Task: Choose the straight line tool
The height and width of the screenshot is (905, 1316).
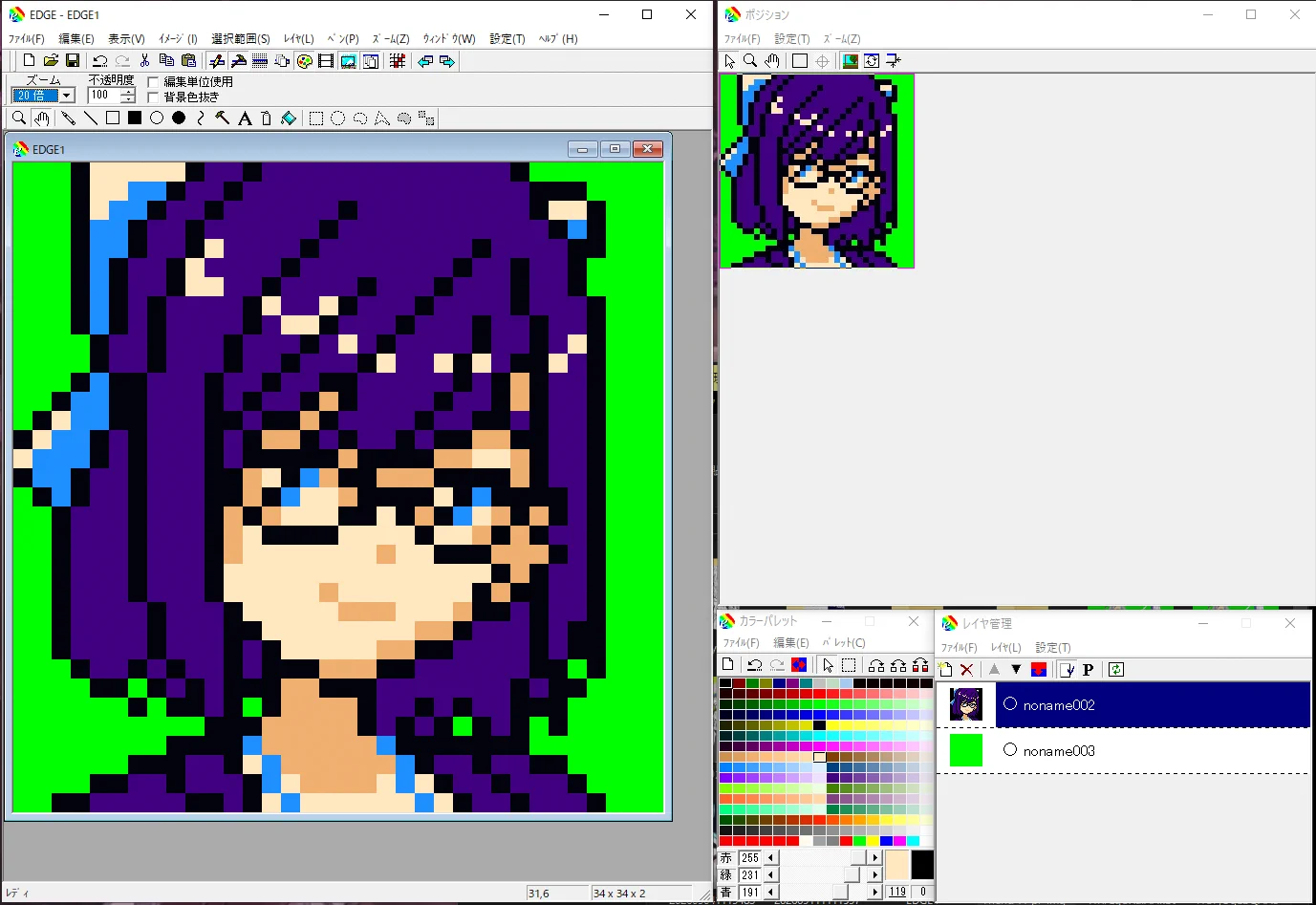Action: (91, 119)
